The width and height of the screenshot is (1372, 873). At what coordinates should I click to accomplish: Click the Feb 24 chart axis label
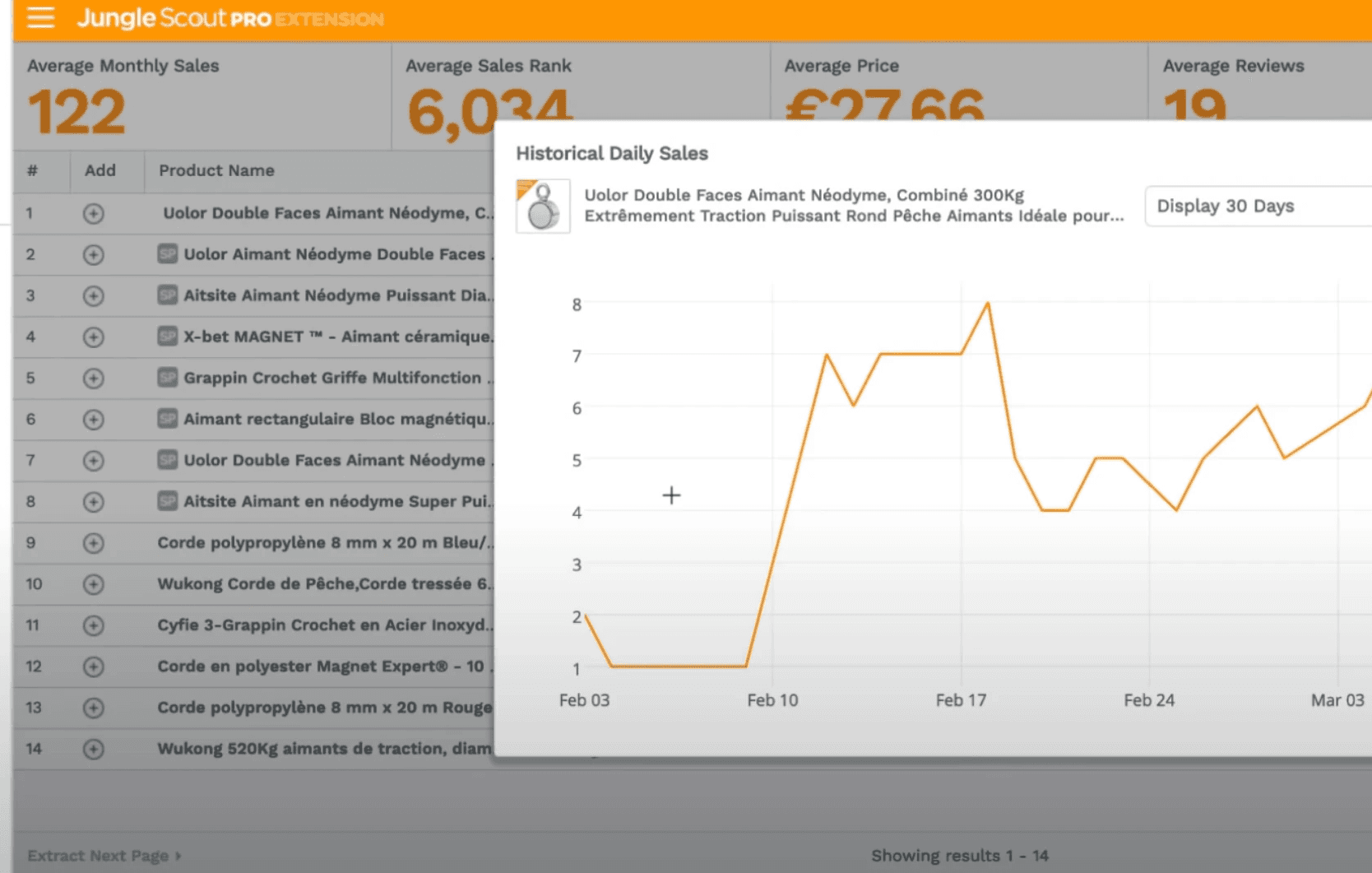tap(1149, 700)
